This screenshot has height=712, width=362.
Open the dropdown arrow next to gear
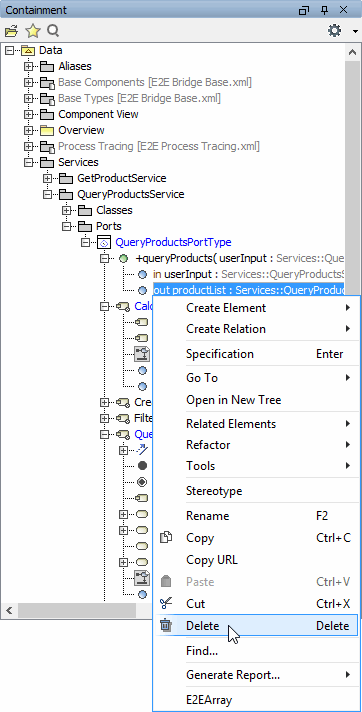(355, 31)
